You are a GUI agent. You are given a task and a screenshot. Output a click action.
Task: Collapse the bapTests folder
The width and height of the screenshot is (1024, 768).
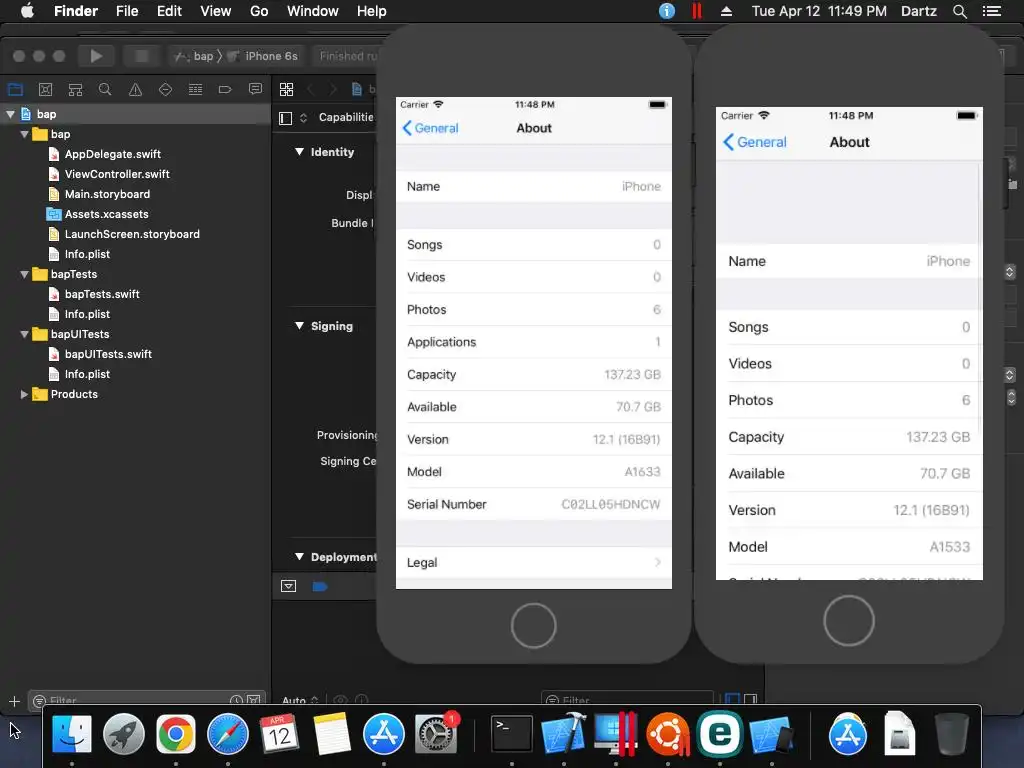tap(25, 274)
